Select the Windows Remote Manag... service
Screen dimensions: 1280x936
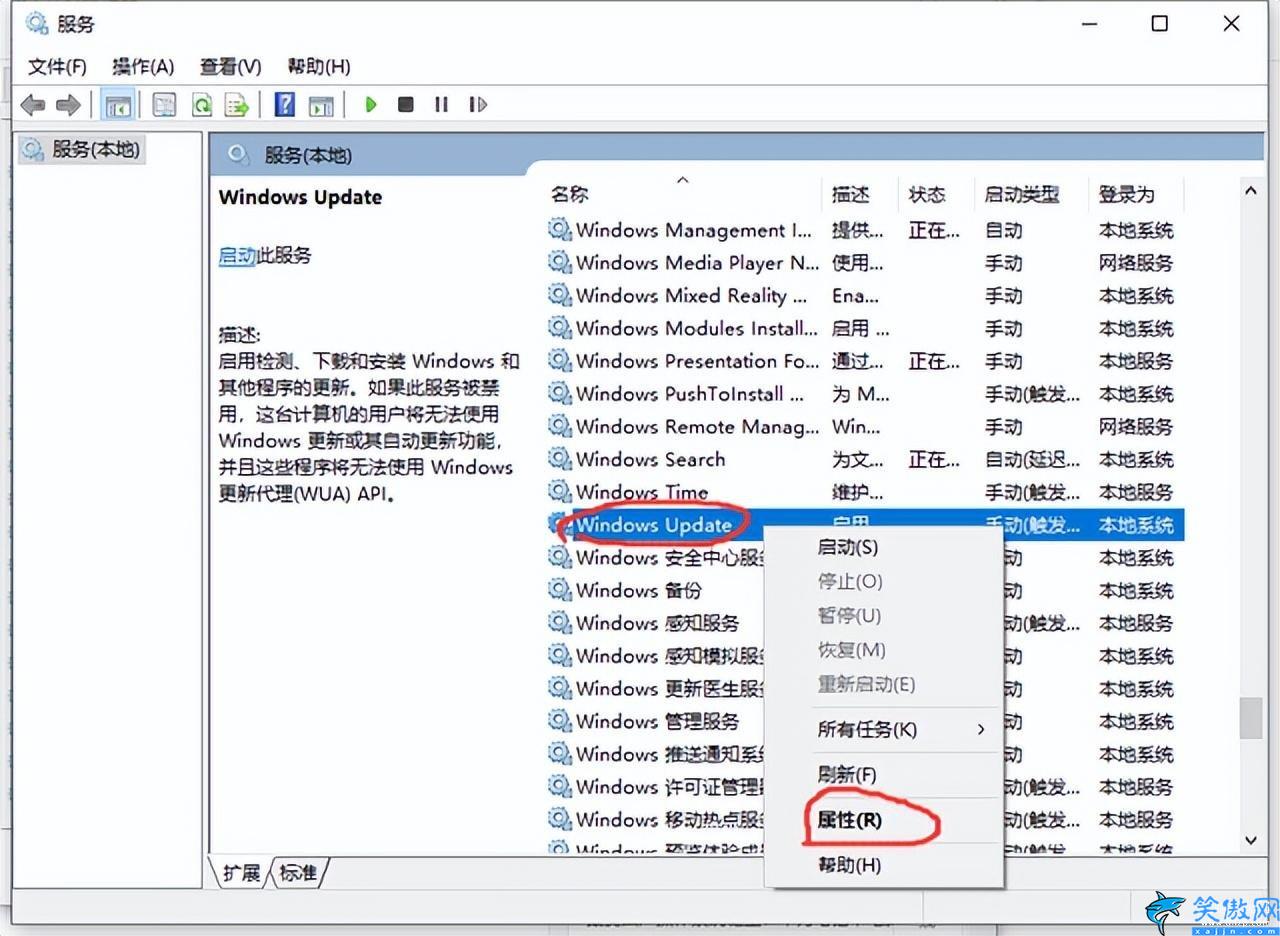865,427
